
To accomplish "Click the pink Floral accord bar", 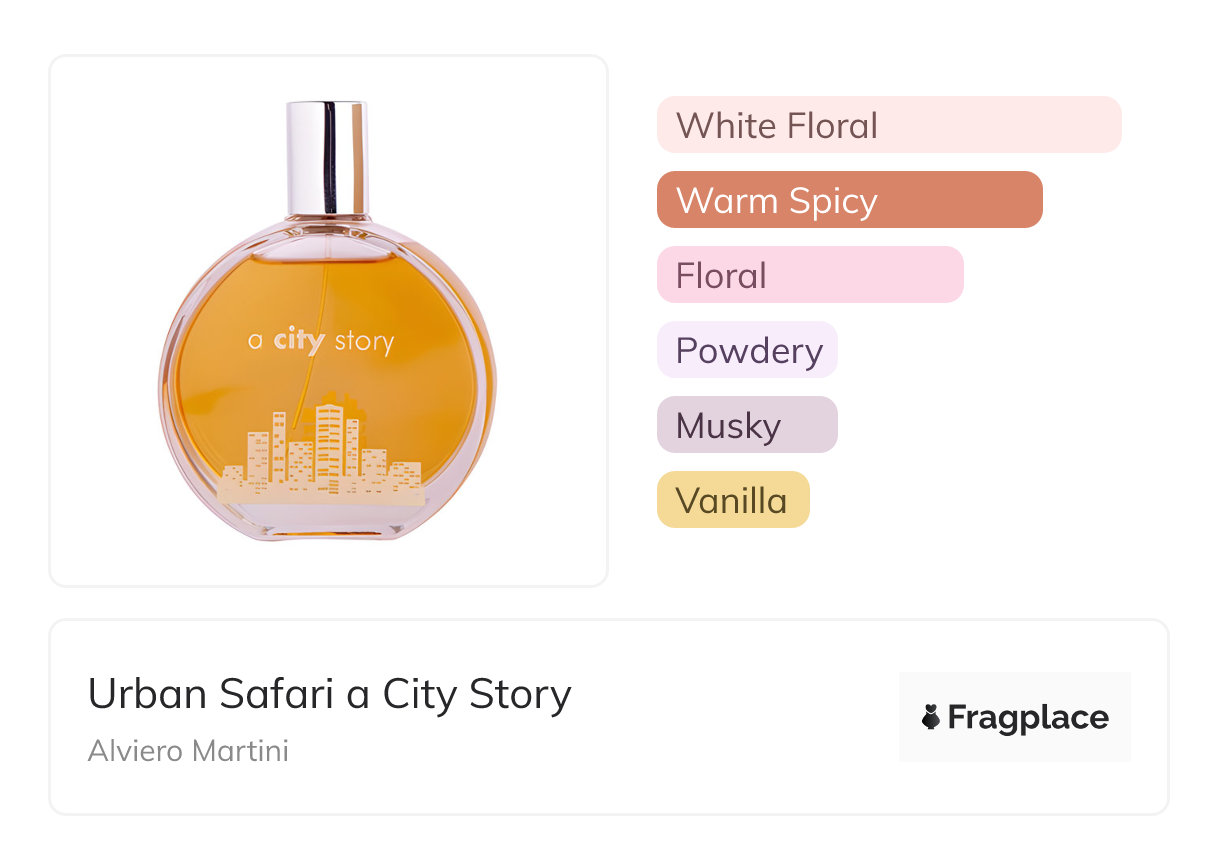I will click(809, 275).
